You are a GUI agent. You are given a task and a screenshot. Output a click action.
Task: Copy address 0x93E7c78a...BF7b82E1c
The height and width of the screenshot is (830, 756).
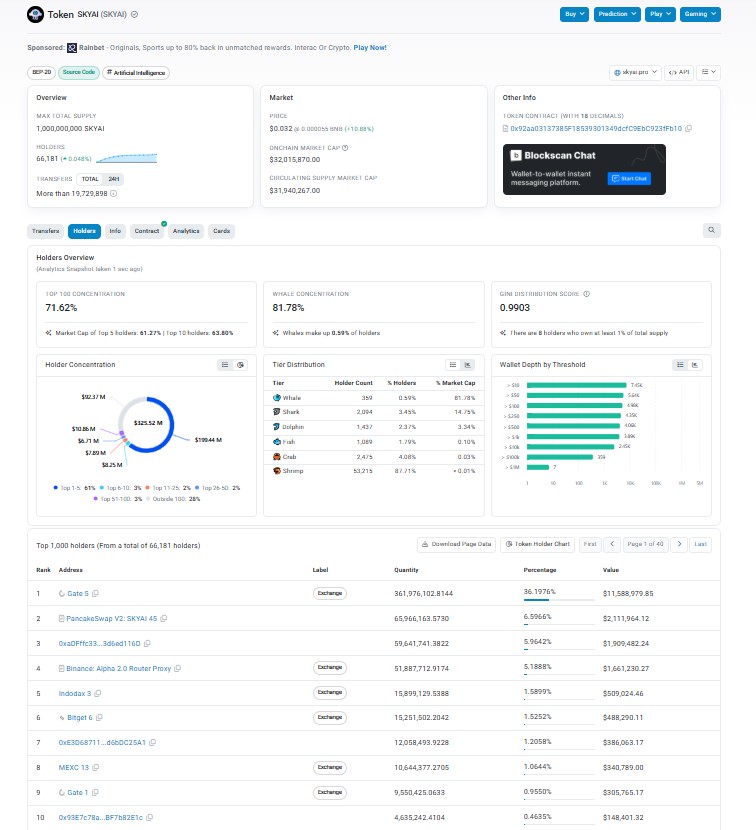point(149,817)
